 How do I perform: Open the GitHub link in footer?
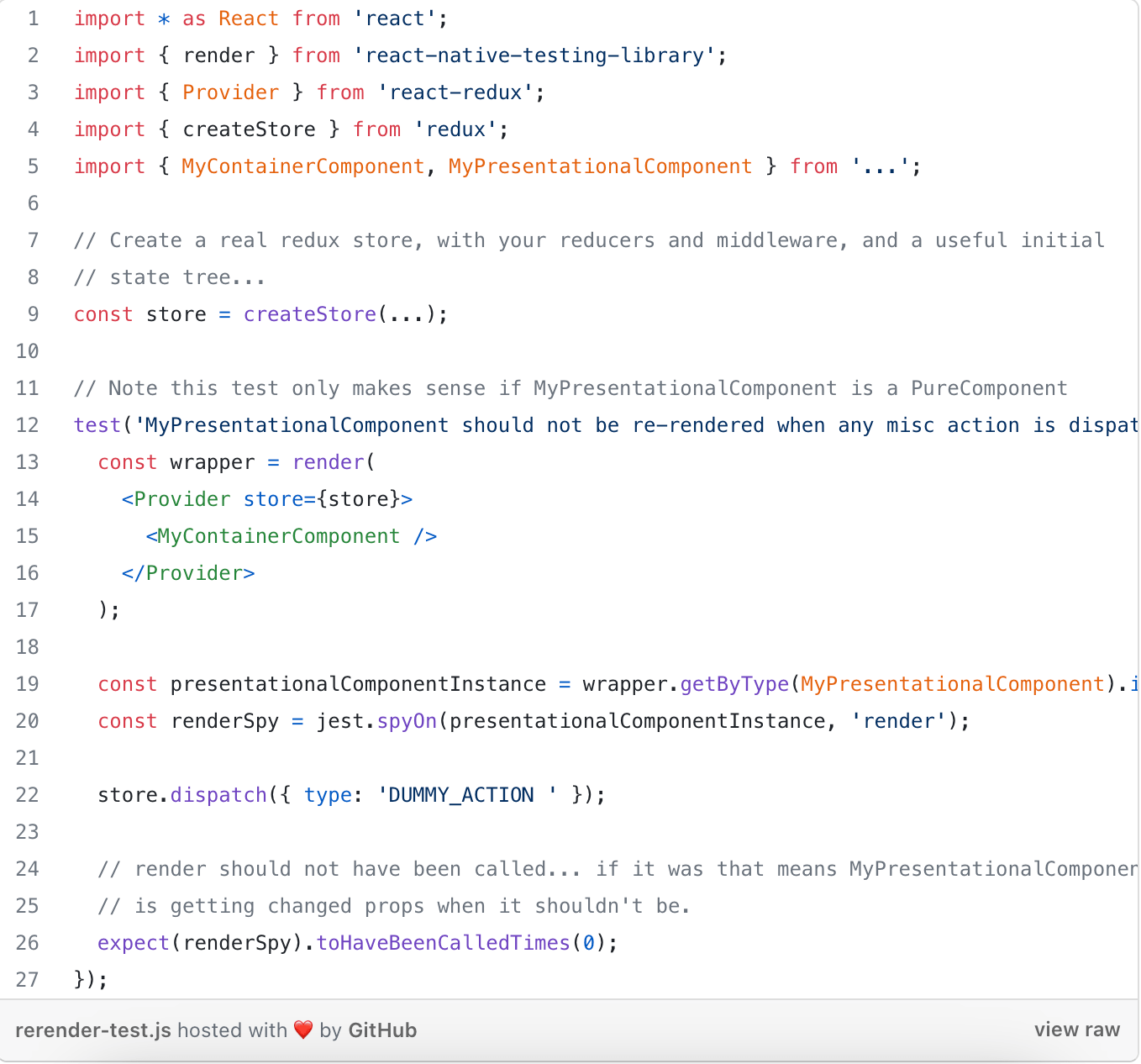[x=382, y=1030]
